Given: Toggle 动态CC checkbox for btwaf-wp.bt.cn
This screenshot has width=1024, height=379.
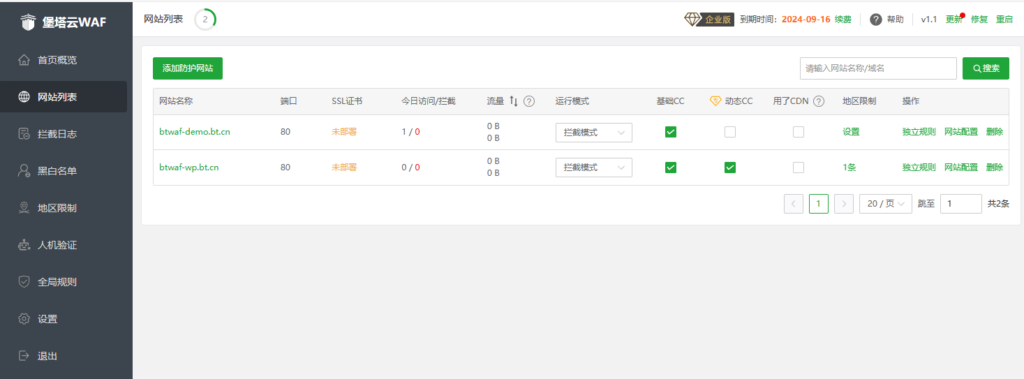Looking at the screenshot, I should (730, 167).
